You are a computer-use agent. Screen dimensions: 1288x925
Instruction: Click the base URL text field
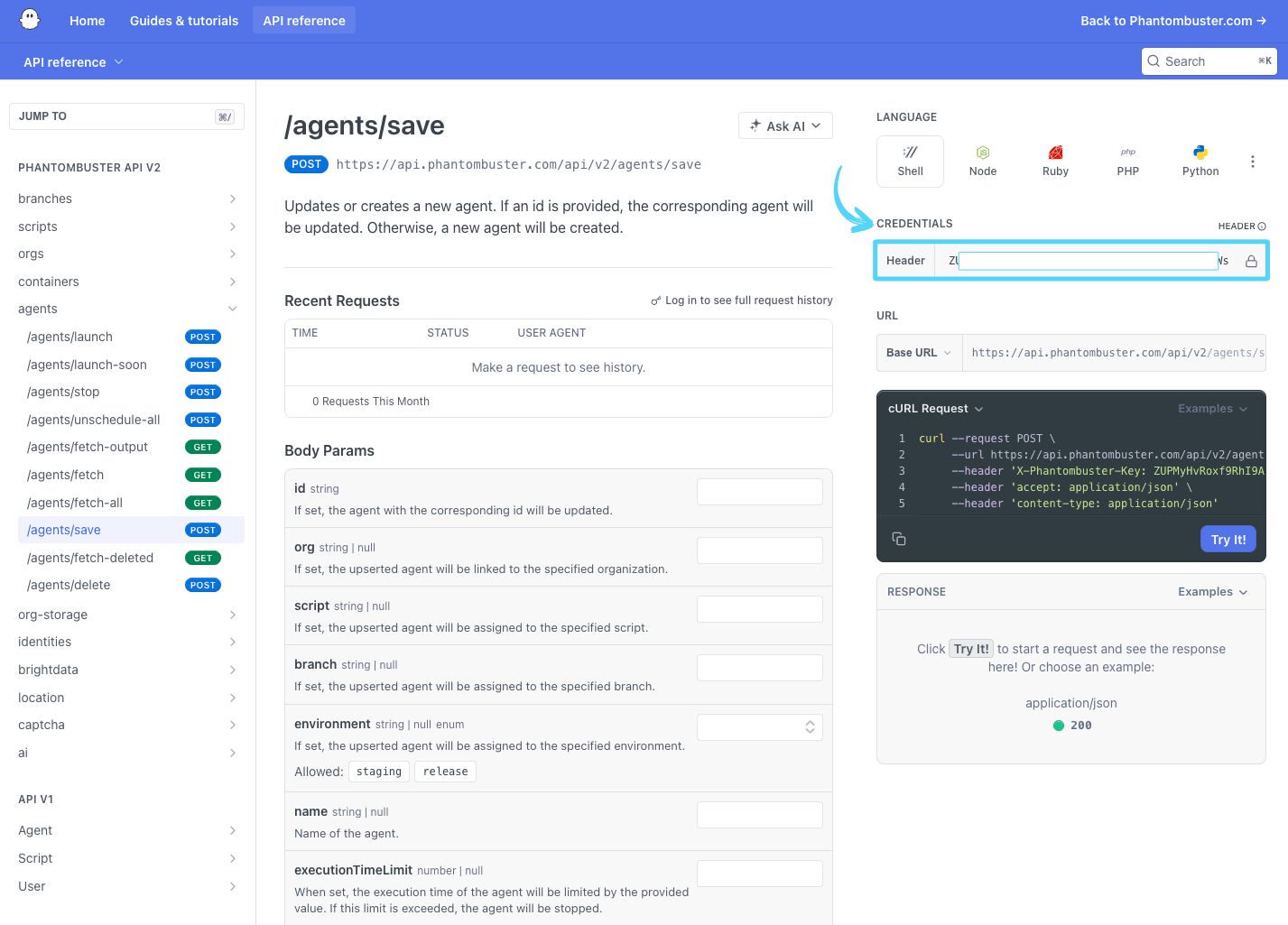click(1115, 353)
